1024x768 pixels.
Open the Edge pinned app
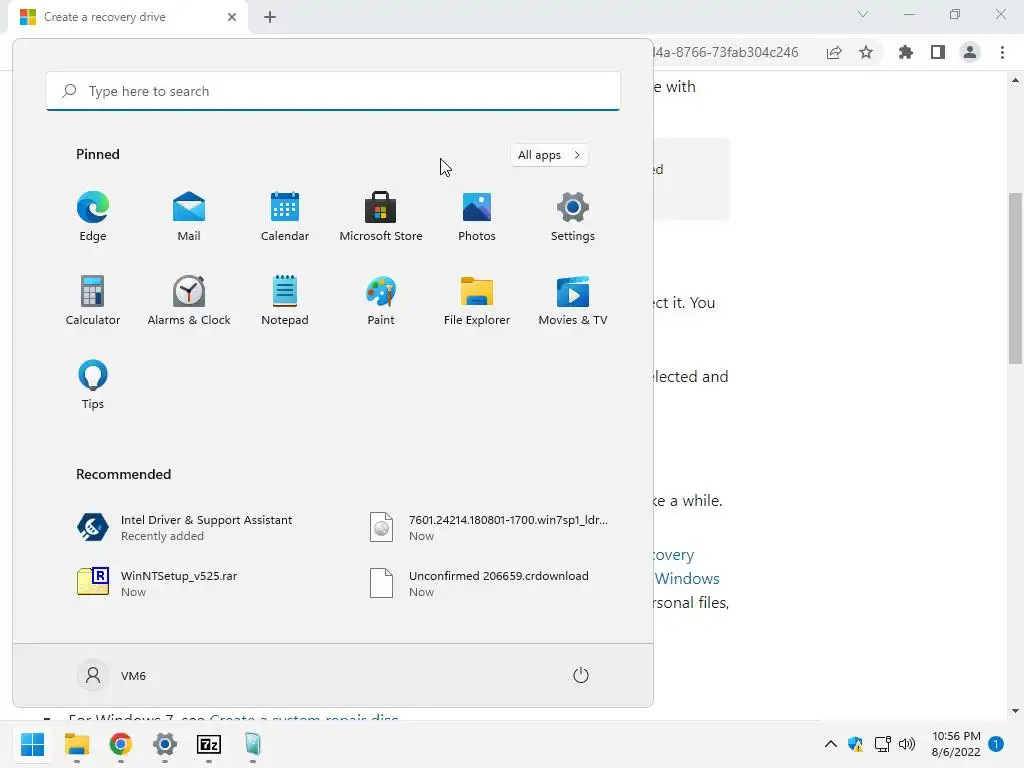(93, 217)
